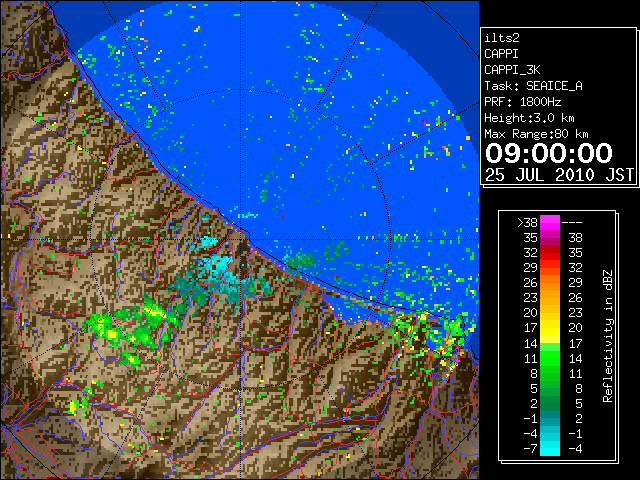Viewport: 640px width, 480px height.
Task: Select the Height:3.0 km value
Action: (529, 118)
